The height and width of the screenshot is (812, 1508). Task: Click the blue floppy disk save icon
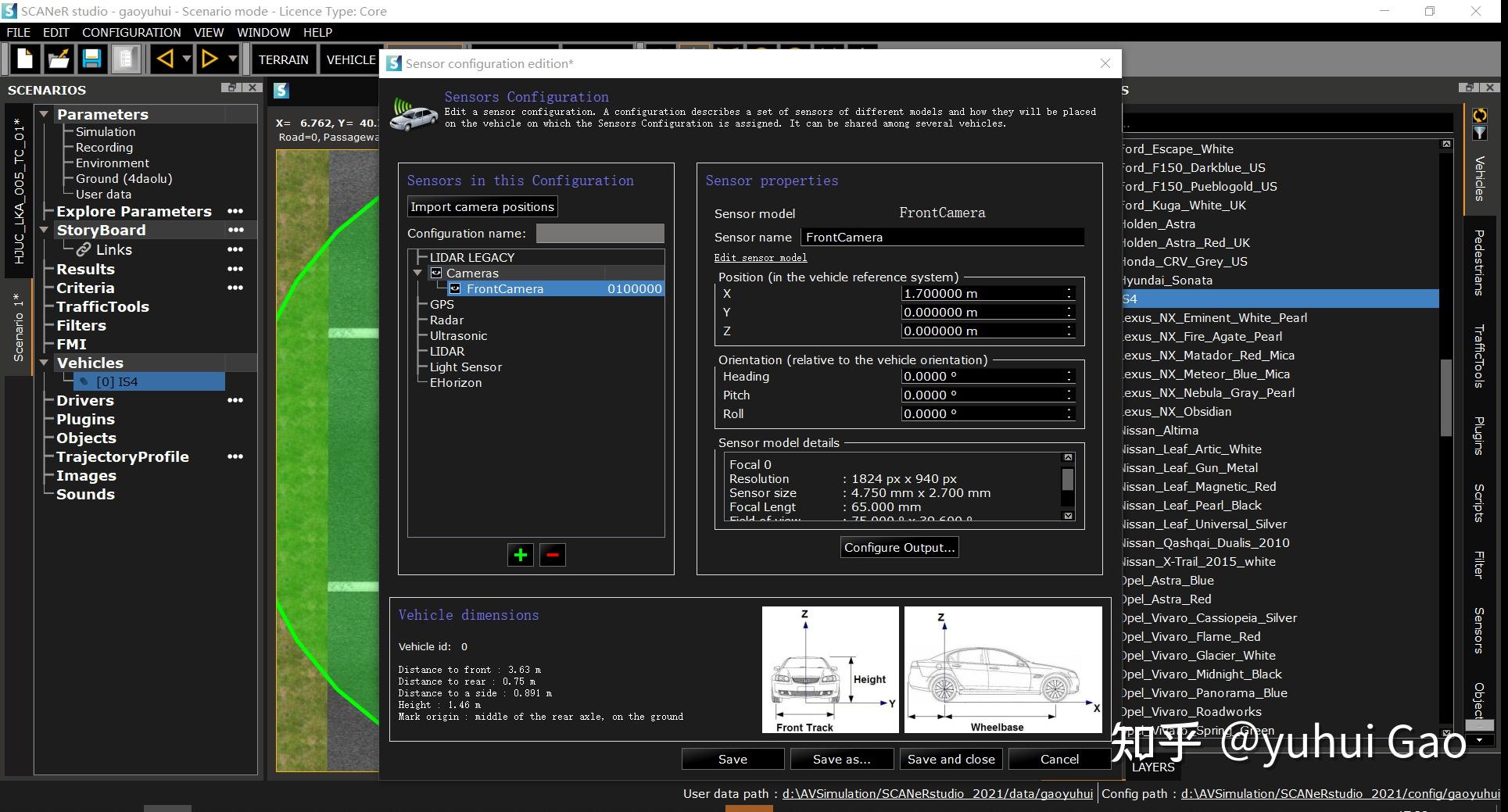[x=91, y=59]
